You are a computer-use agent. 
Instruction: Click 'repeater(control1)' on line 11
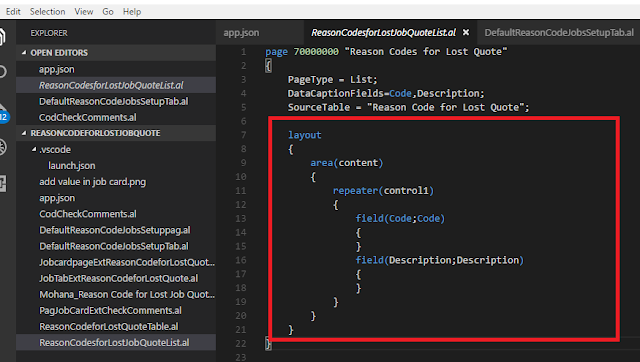383,191
